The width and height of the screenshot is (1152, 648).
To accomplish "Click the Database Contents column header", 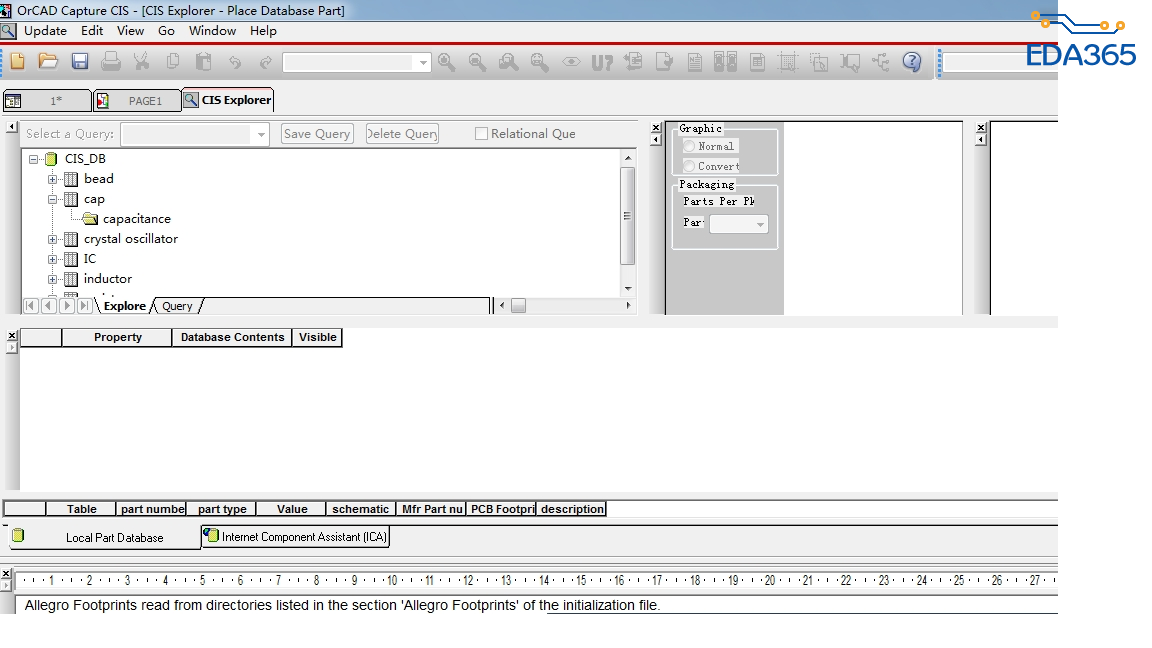I will [x=232, y=337].
